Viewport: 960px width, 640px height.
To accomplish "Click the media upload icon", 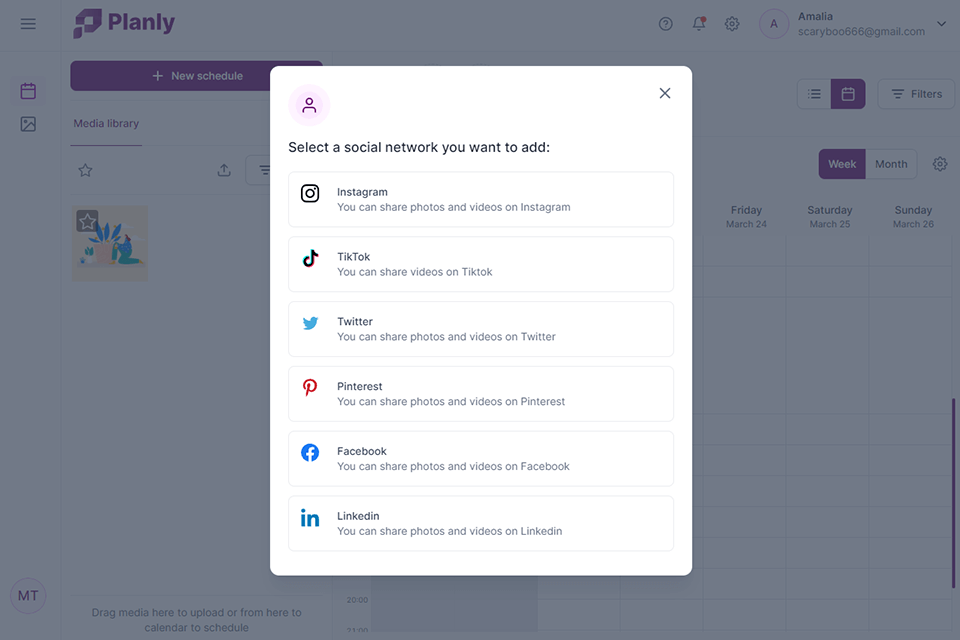I will coord(224,170).
